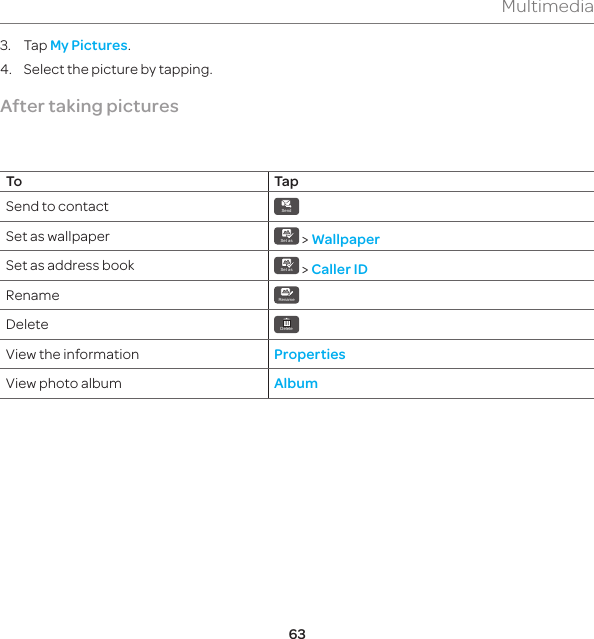The width and height of the screenshot is (594, 639).
Task: Open the Properties link
Action: pyautogui.click(x=310, y=355)
